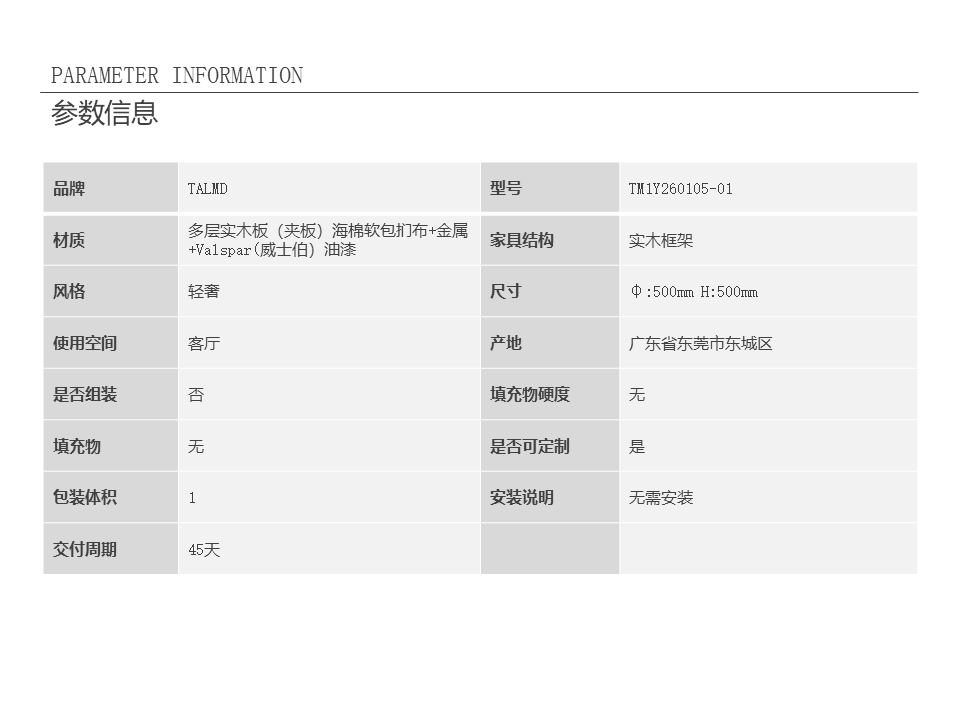The height and width of the screenshot is (720, 960).
Task: Click the 无需安装 installation value
Action: (x=661, y=498)
